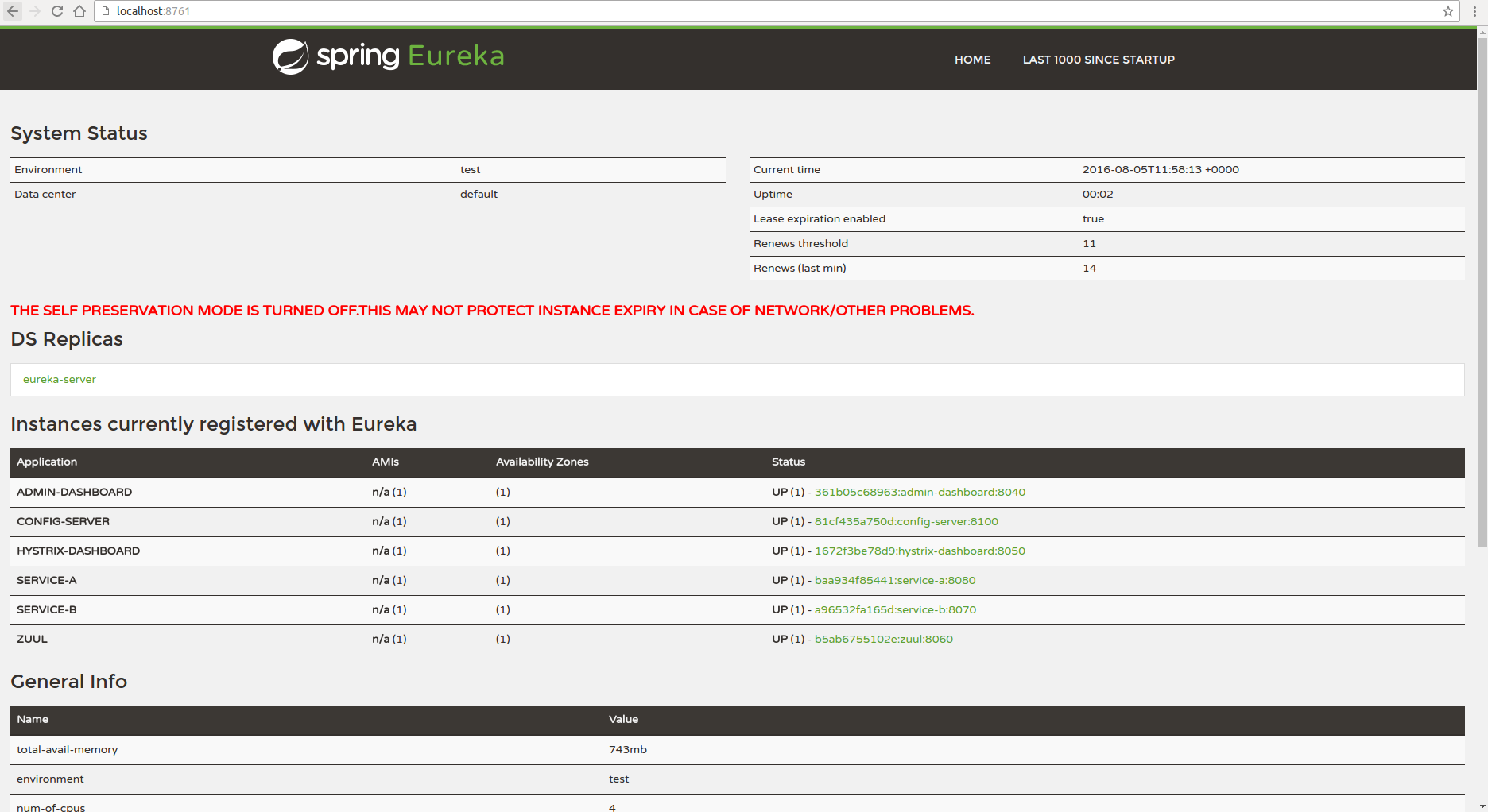Click the Status column header
Viewport: 1488px width, 812px height.
pos(789,462)
